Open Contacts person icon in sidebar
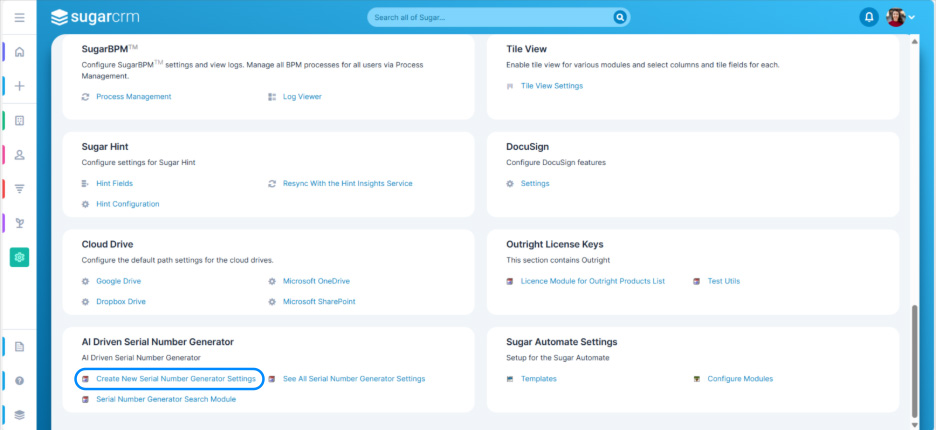 [x=19, y=155]
